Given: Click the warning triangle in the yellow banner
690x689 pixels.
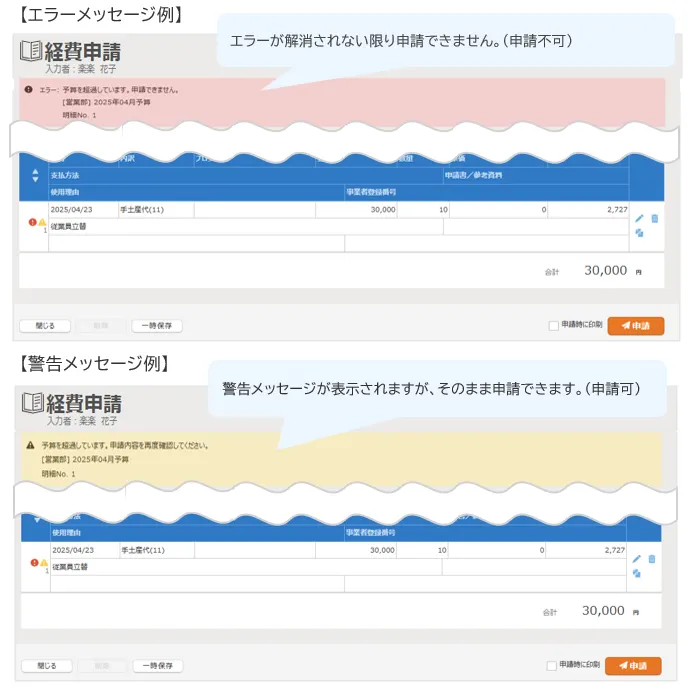Looking at the screenshot, I should (x=30, y=445).
